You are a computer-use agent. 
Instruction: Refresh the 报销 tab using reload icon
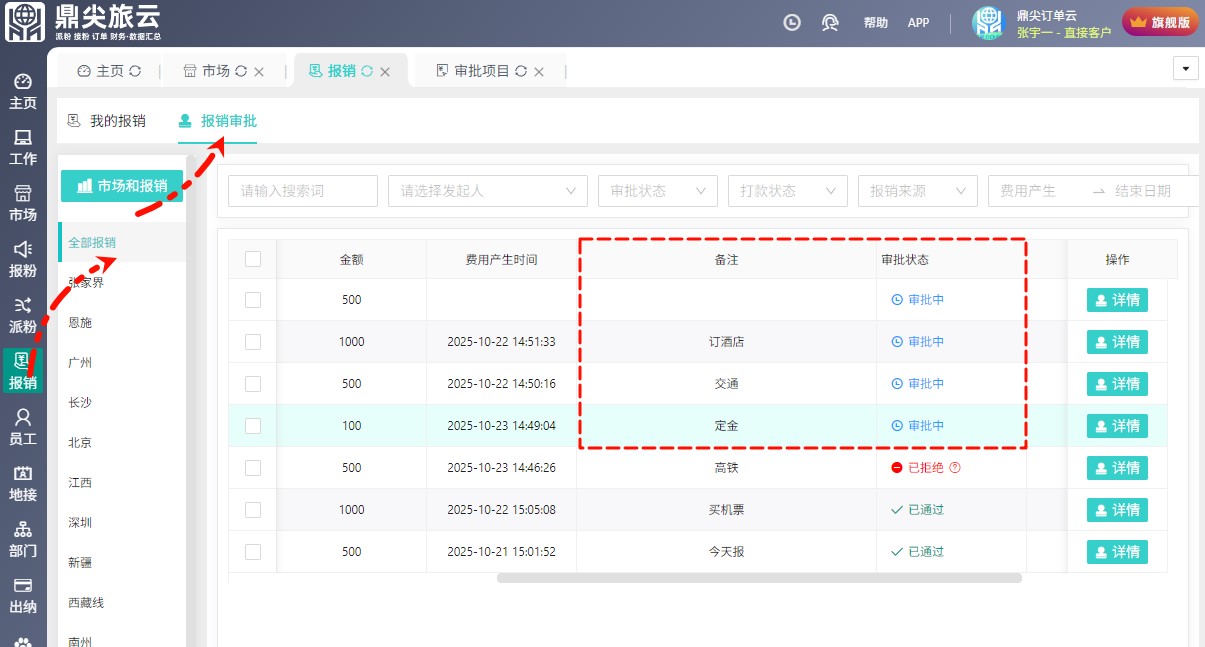pyautogui.click(x=367, y=71)
